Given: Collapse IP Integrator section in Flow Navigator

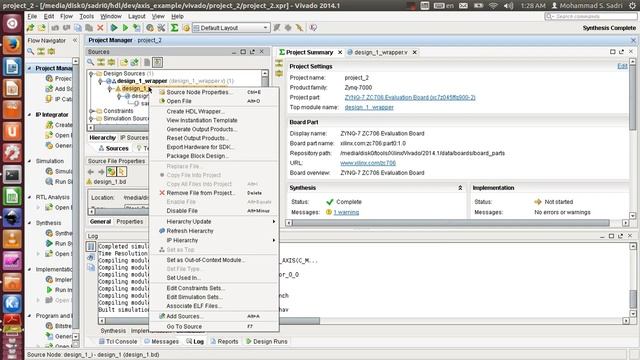Looking at the screenshot, I should 29,115.
